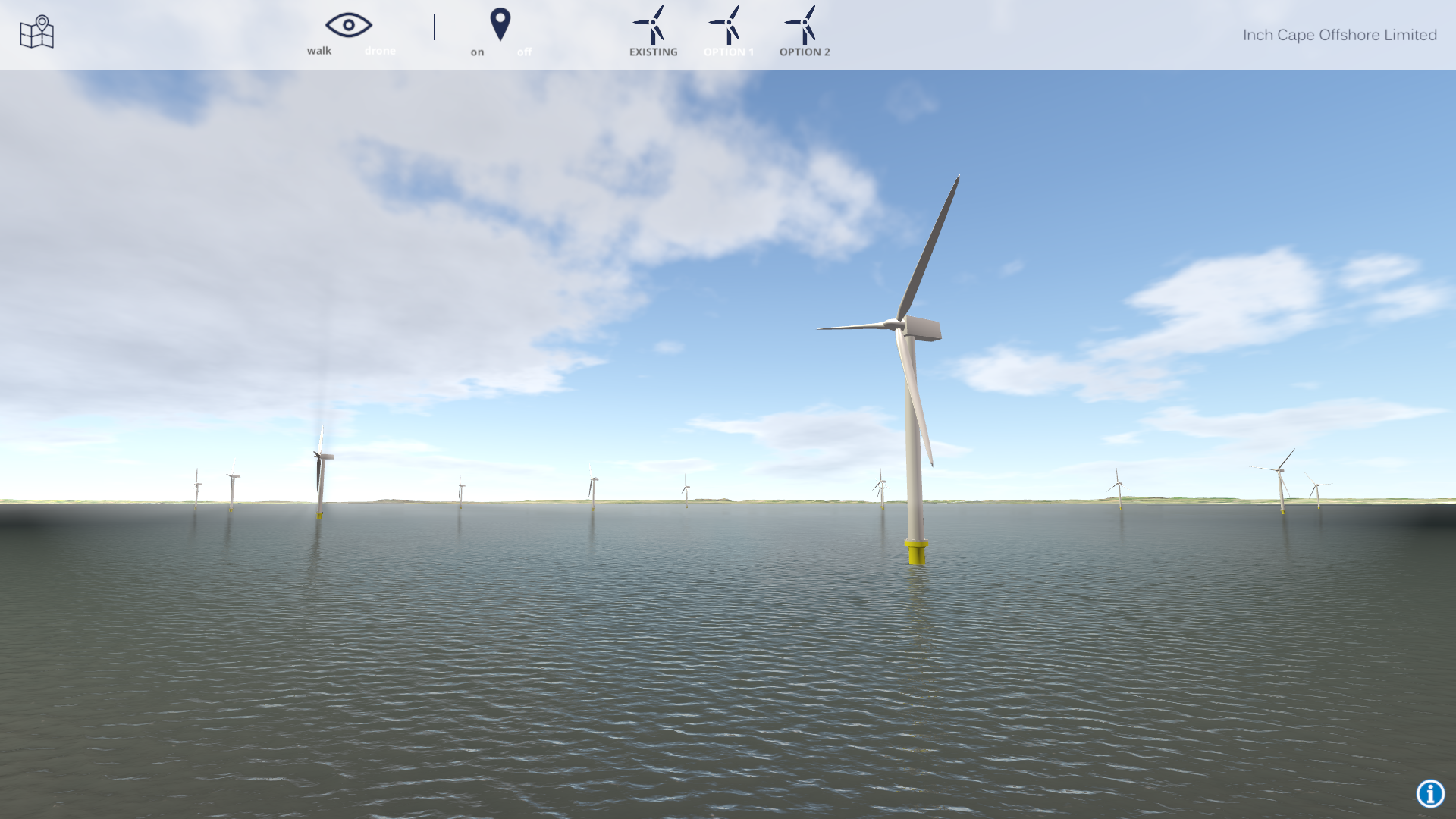The height and width of the screenshot is (819, 1456).
Task: Click the OPTION 2 layout label
Action: click(x=805, y=52)
